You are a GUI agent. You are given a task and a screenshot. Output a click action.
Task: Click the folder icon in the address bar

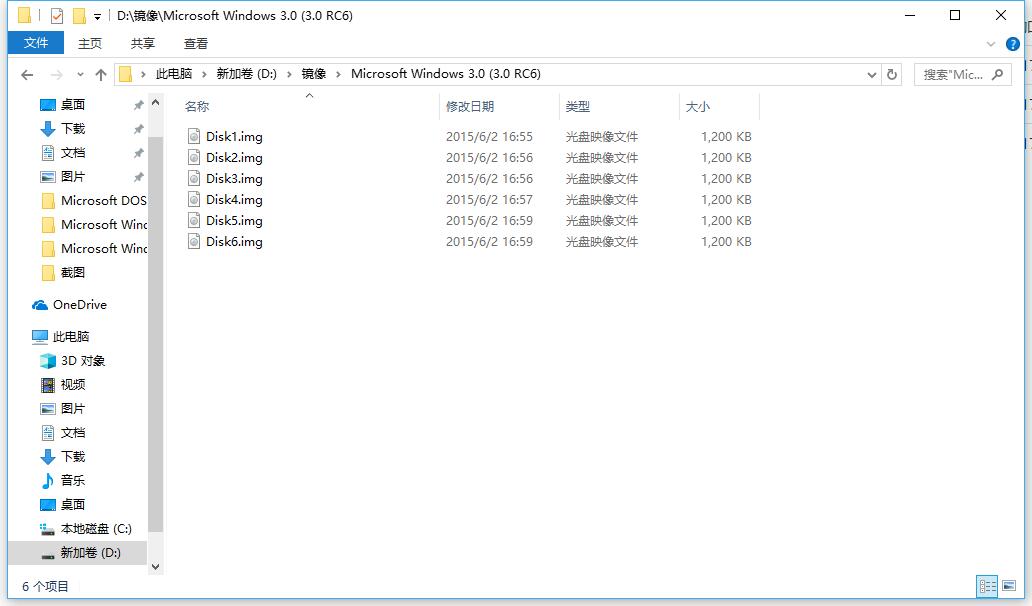[x=125, y=74]
